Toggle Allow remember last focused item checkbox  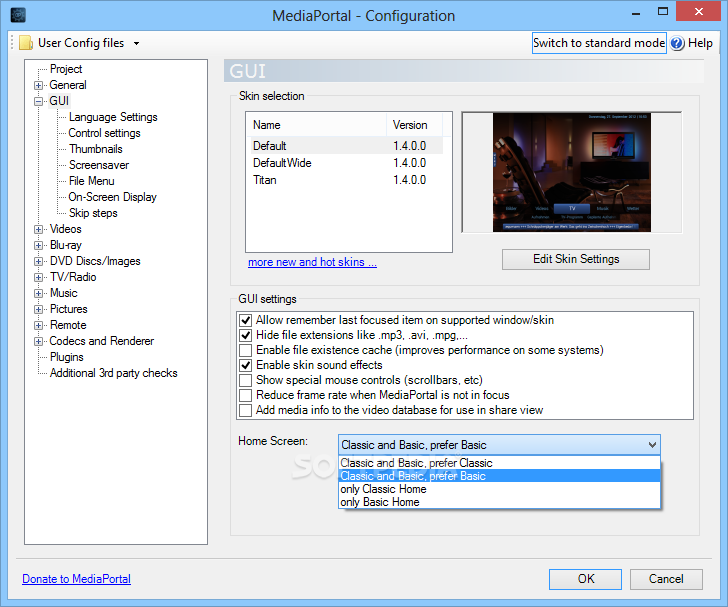246,320
